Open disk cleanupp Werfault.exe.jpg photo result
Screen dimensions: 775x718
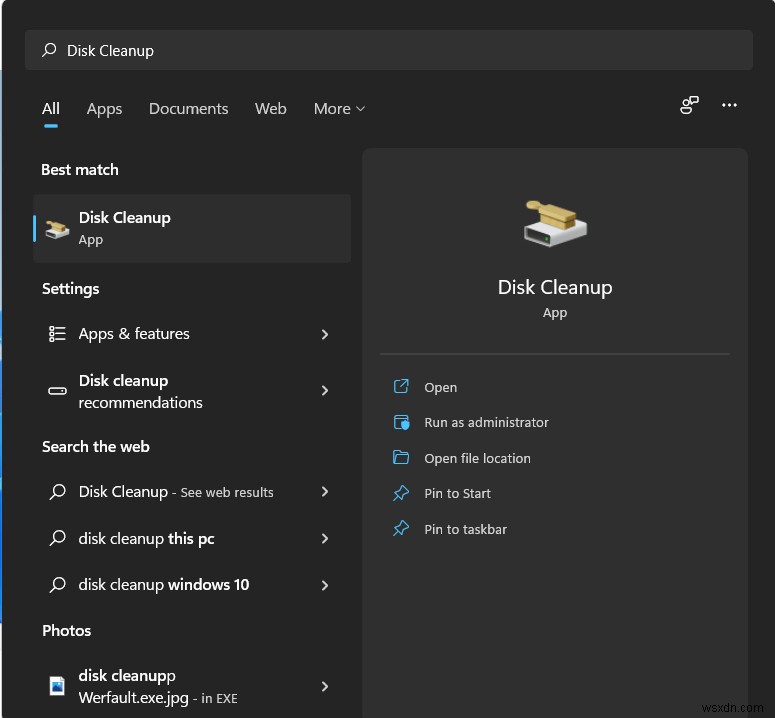click(x=192, y=686)
